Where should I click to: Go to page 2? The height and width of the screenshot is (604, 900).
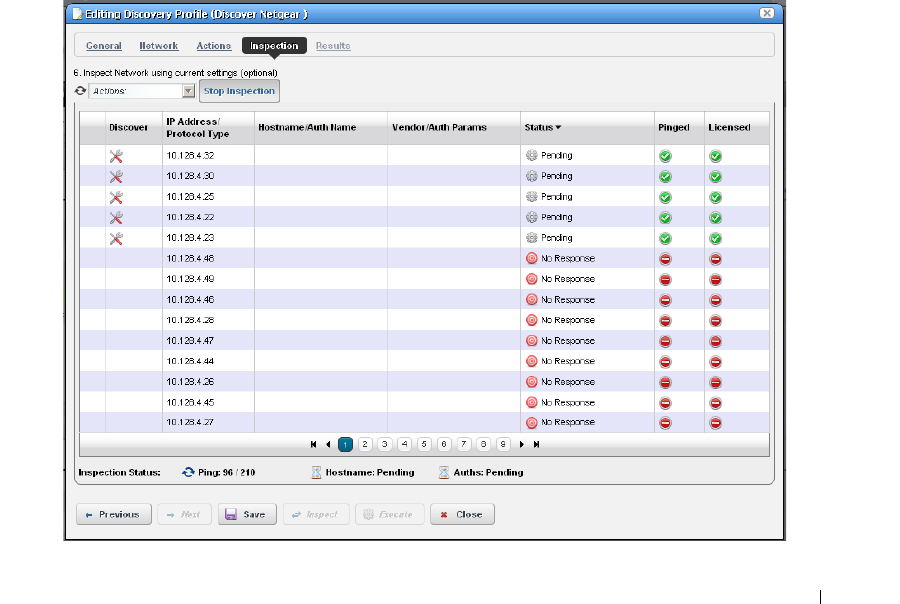point(365,444)
